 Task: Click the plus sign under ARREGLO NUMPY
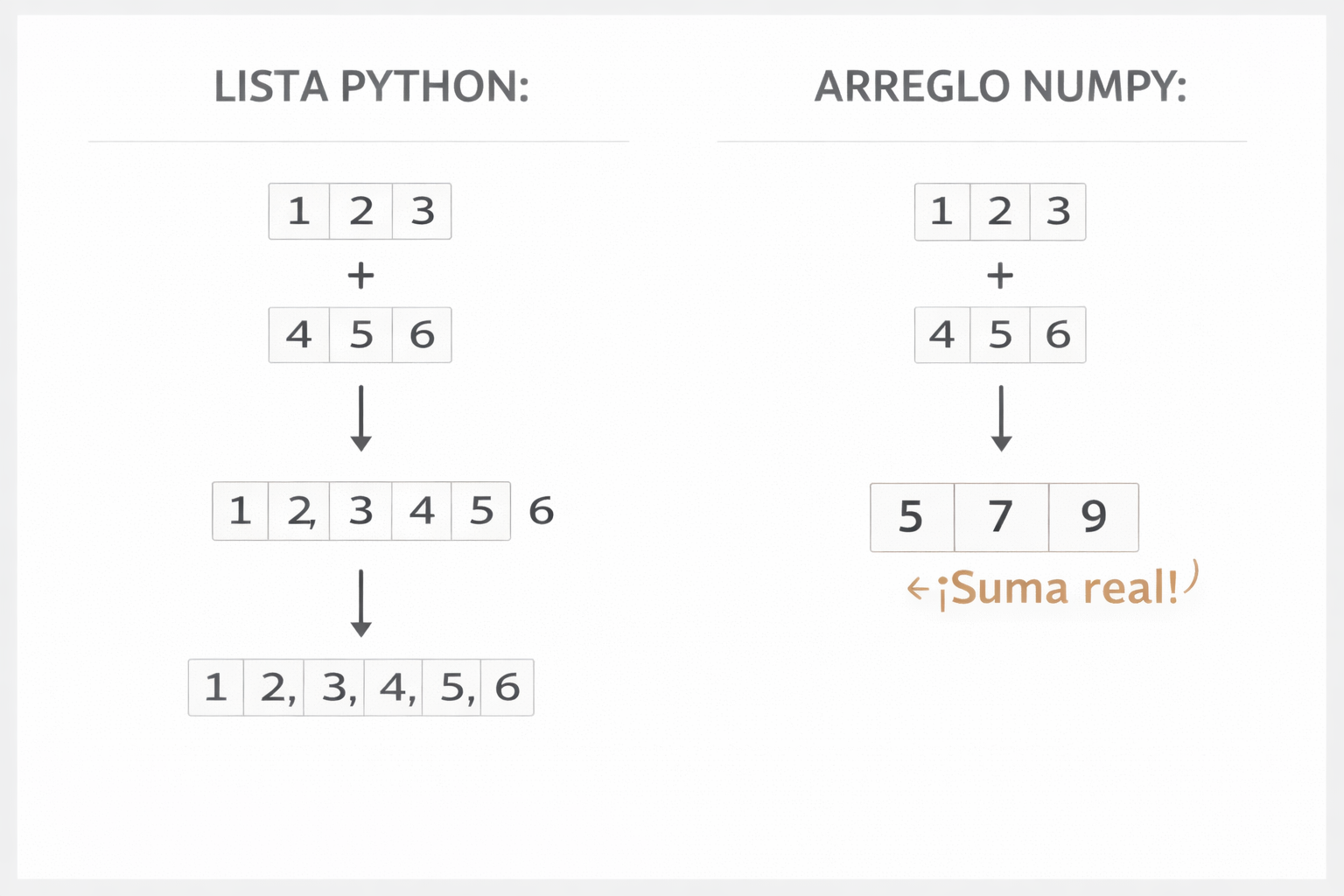[x=1000, y=276]
